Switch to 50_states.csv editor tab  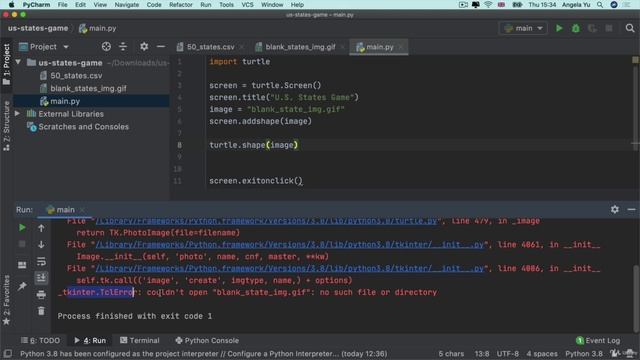pyautogui.click(x=210, y=47)
